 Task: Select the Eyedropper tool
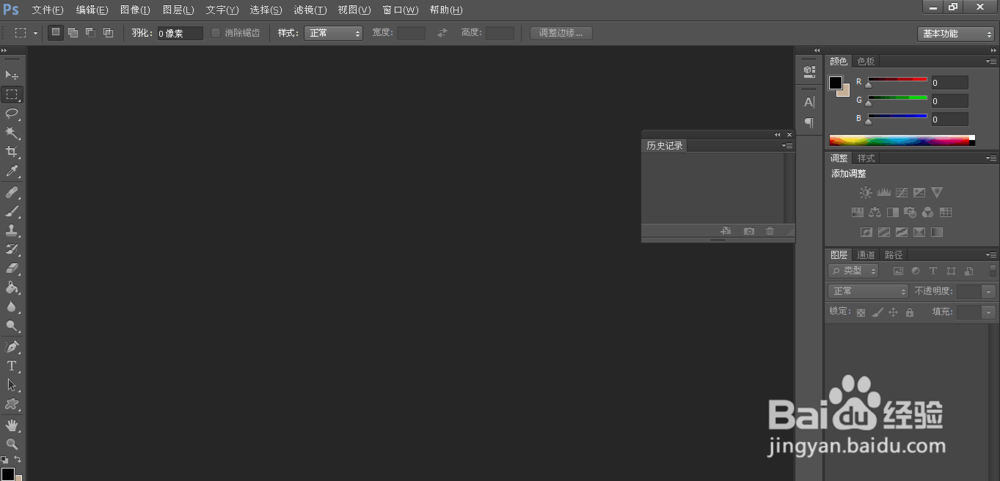11,171
